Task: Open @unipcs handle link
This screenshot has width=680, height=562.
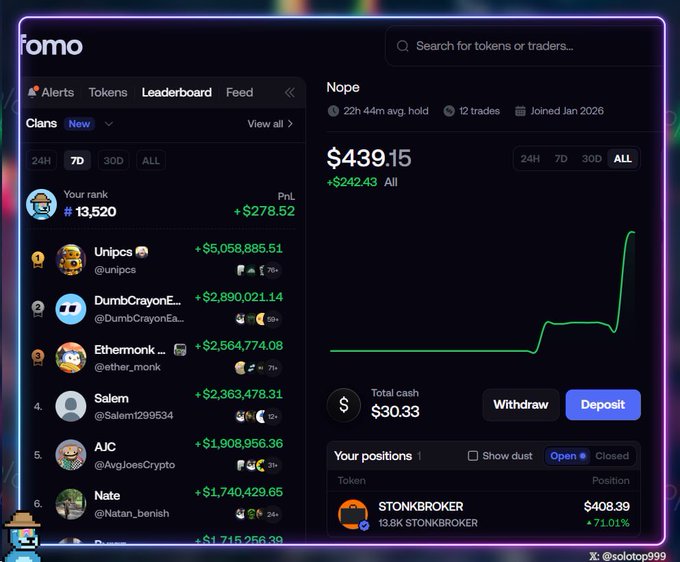Action: pos(115,270)
